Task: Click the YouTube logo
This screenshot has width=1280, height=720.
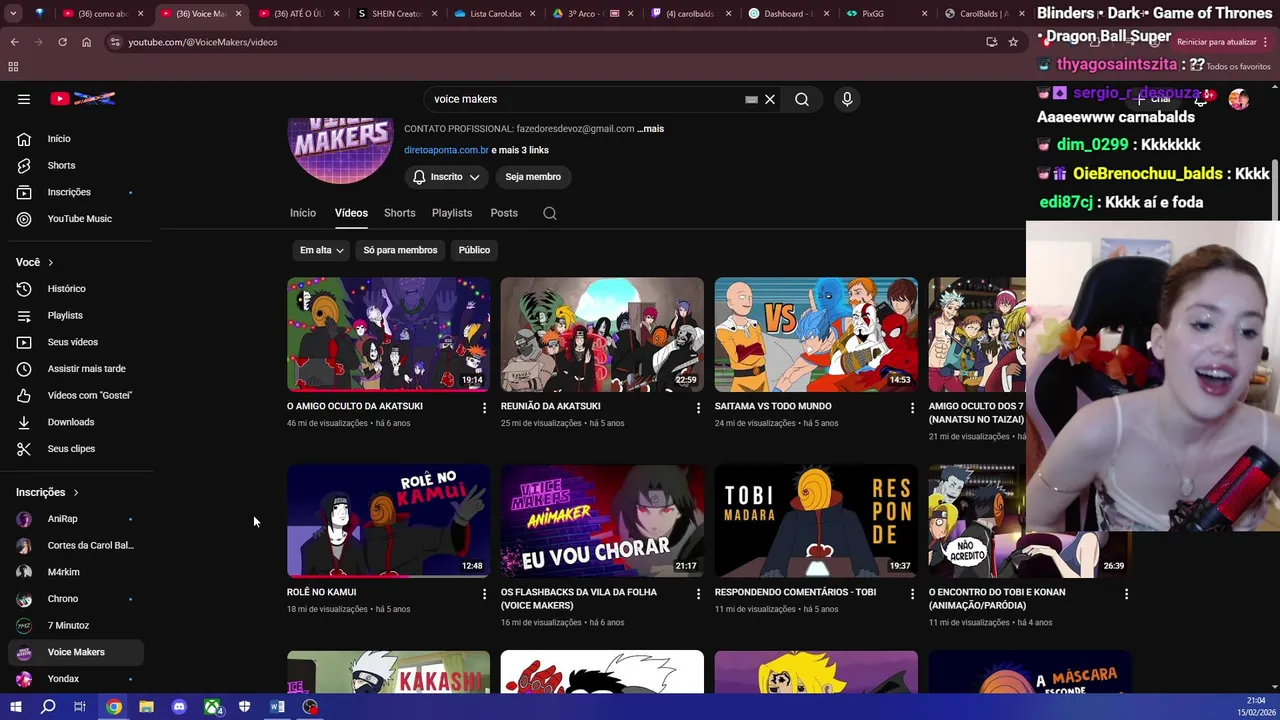Action: [84, 99]
